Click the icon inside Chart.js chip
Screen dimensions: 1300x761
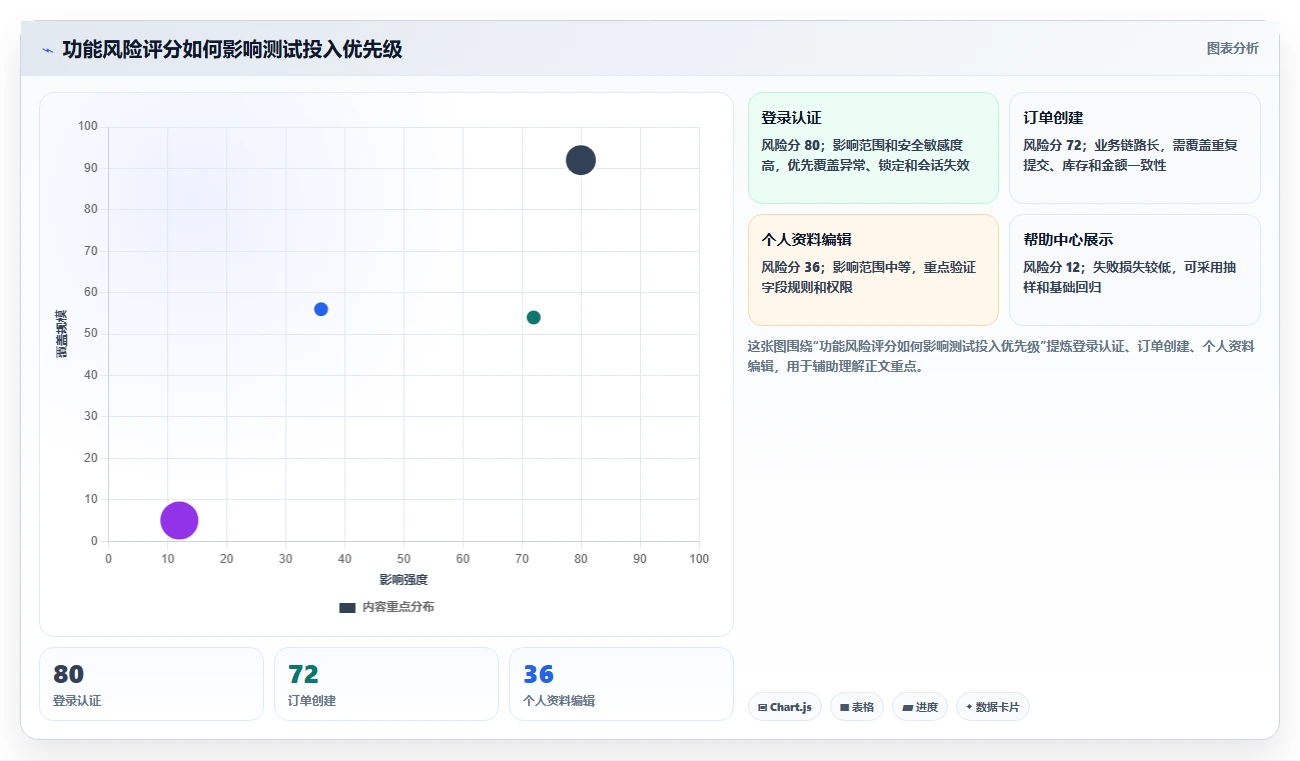[x=763, y=707]
